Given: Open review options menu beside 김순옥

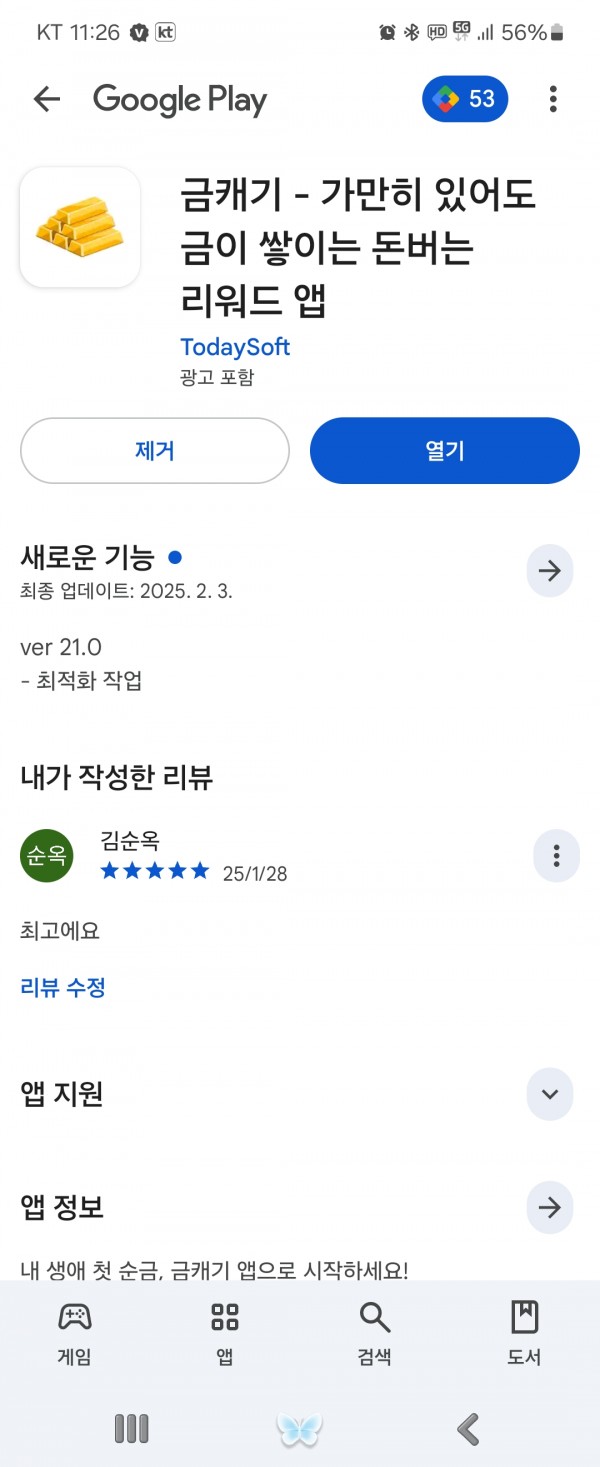Looking at the screenshot, I should pos(556,856).
